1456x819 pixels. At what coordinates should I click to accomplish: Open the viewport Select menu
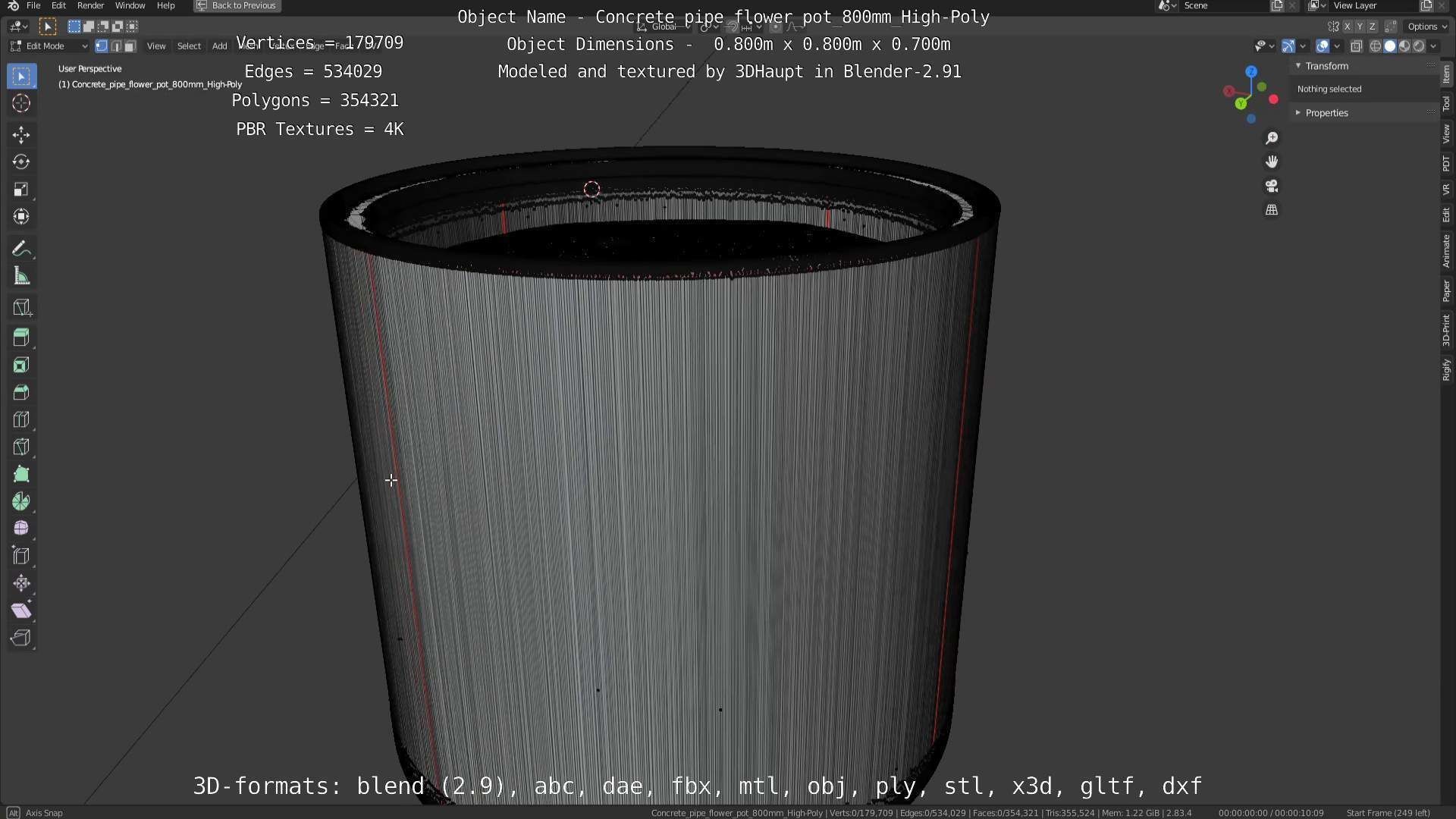pyautogui.click(x=189, y=46)
